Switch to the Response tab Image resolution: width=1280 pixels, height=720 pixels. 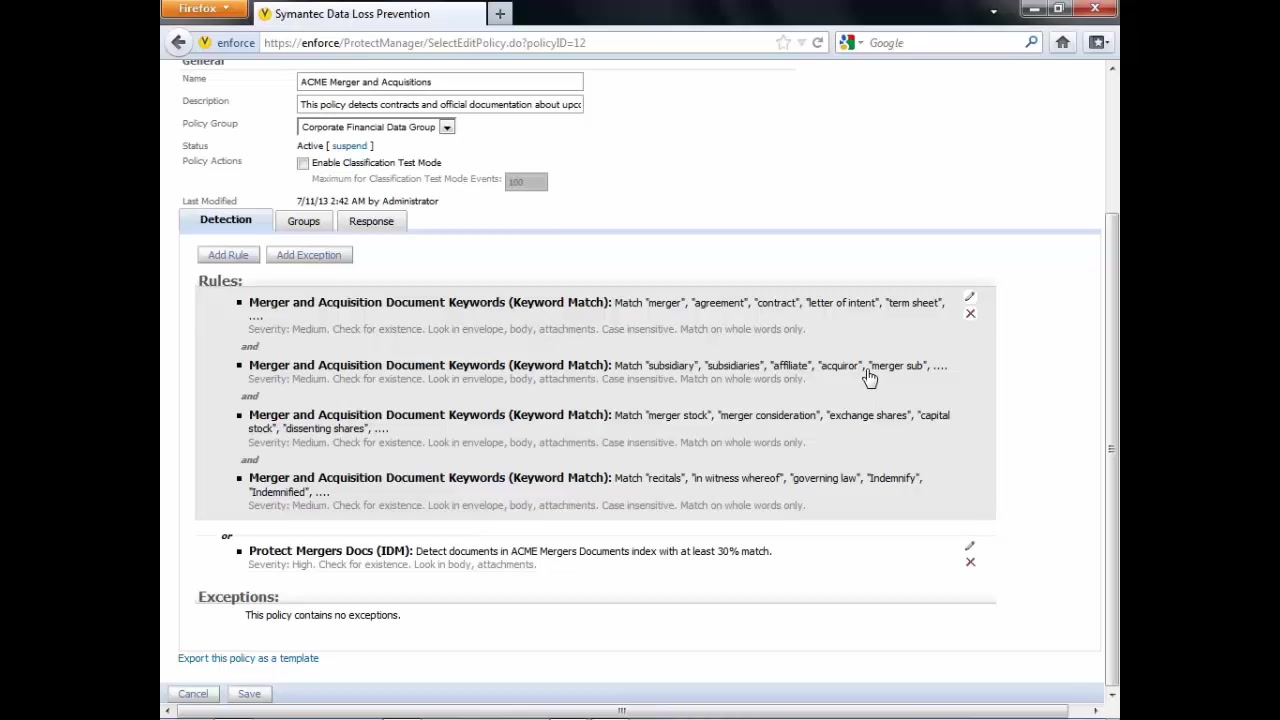(371, 221)
